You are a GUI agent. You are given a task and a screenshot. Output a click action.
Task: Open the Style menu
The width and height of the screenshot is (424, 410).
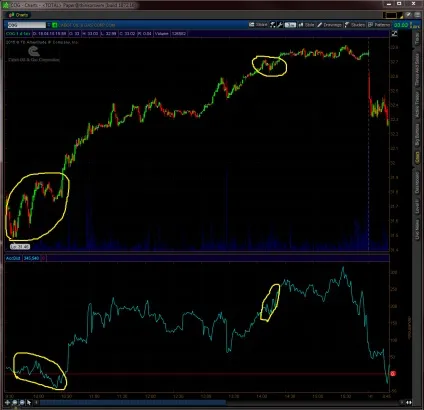pyautogui.click(x=307, y=25)
